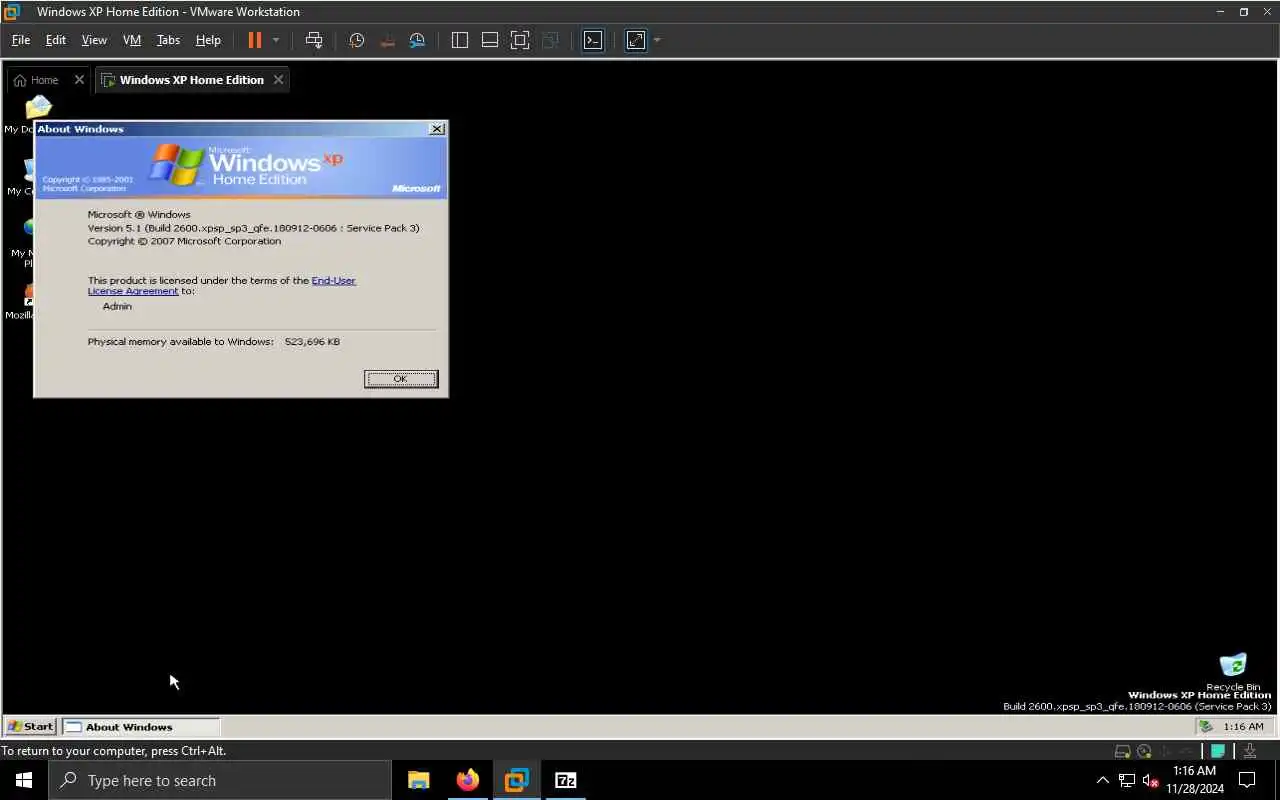Pause the virtual machine with the orange pause icon
The width and height of the screenshot is (1280, 800).
click(x=254, y=40)
